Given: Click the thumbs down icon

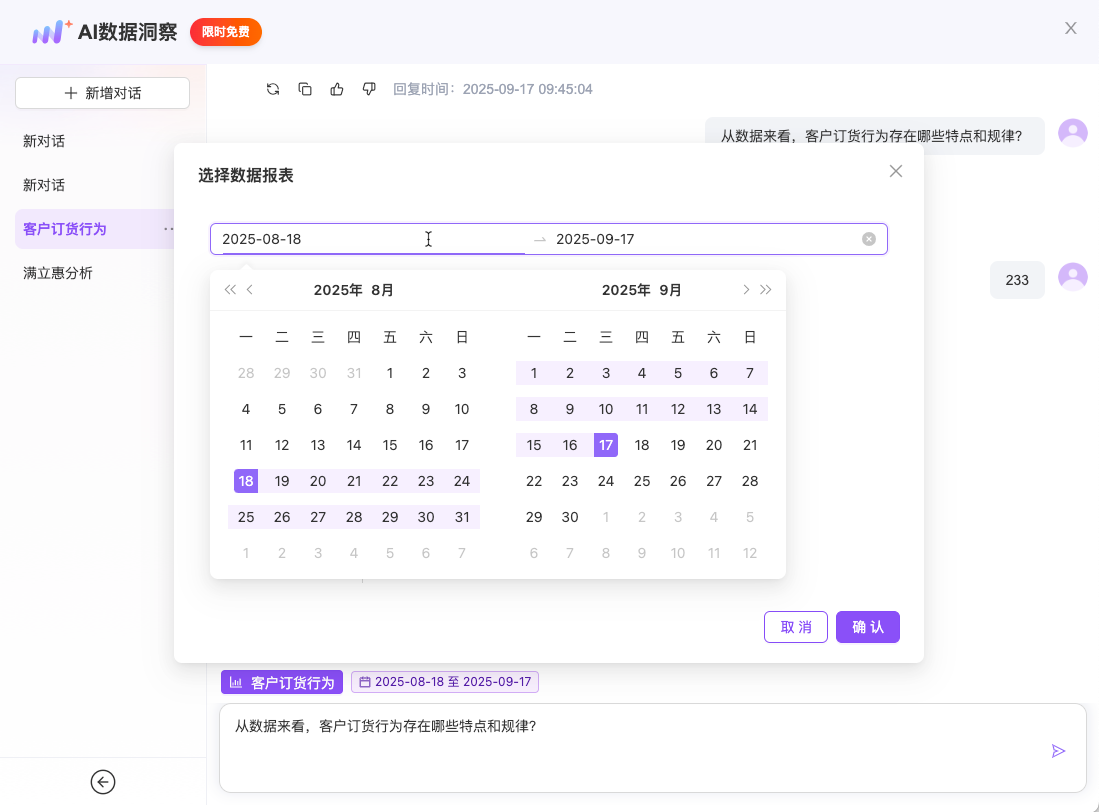Looking at the screenshot, I should (x=369, y=89).
